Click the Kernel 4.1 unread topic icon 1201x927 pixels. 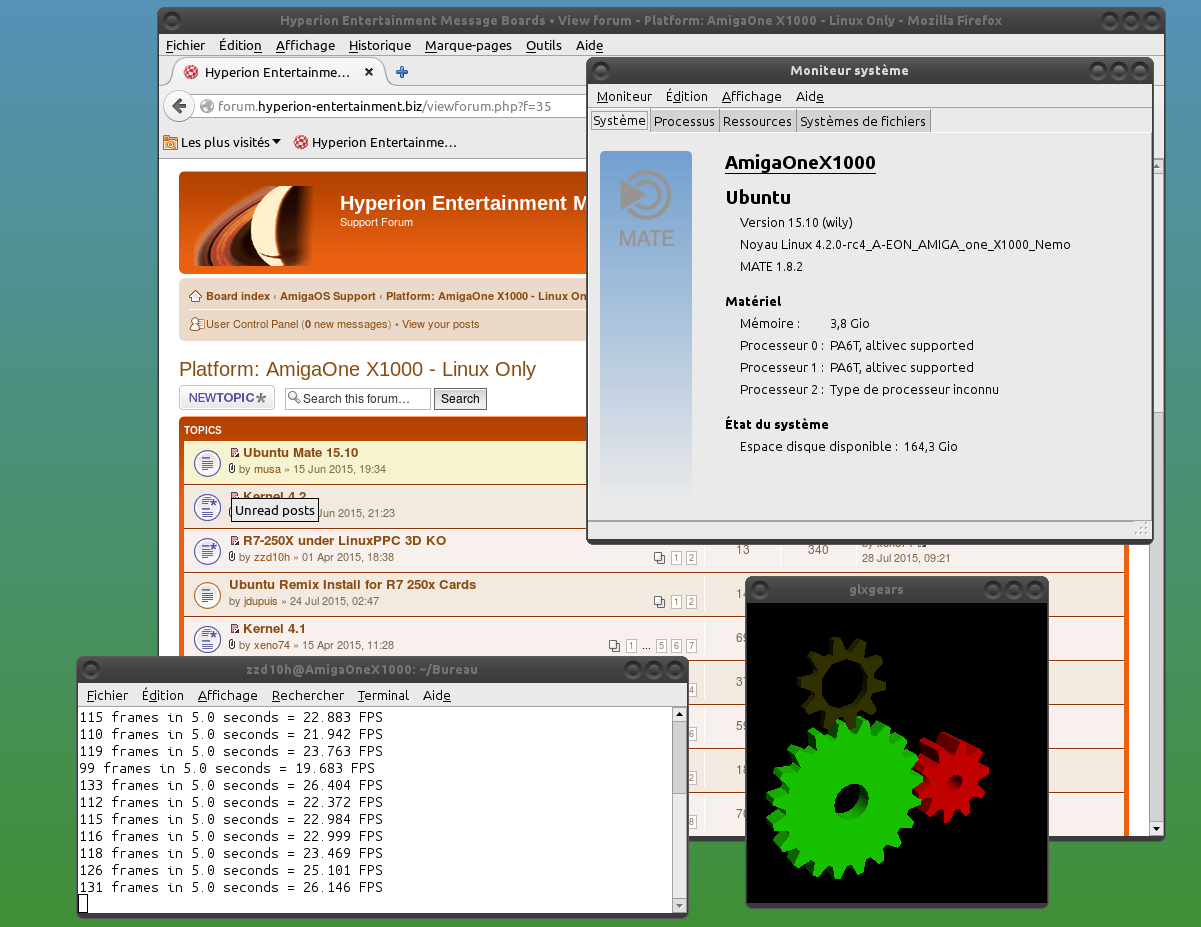pyautogui.click(x=206, y=638)
